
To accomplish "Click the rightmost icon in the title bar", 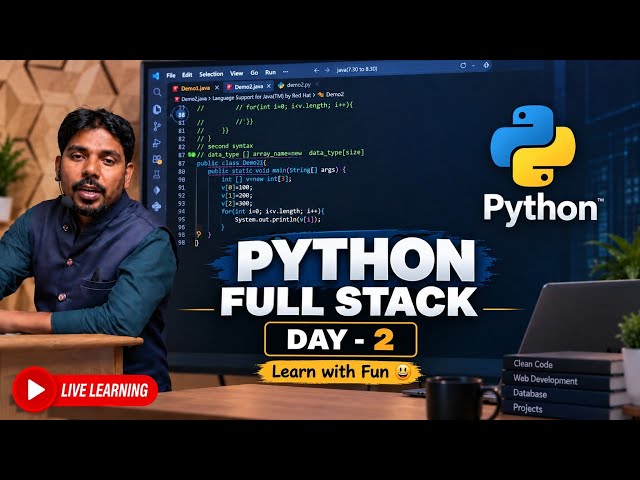I will pyautogui.click(x=486, y=65).
